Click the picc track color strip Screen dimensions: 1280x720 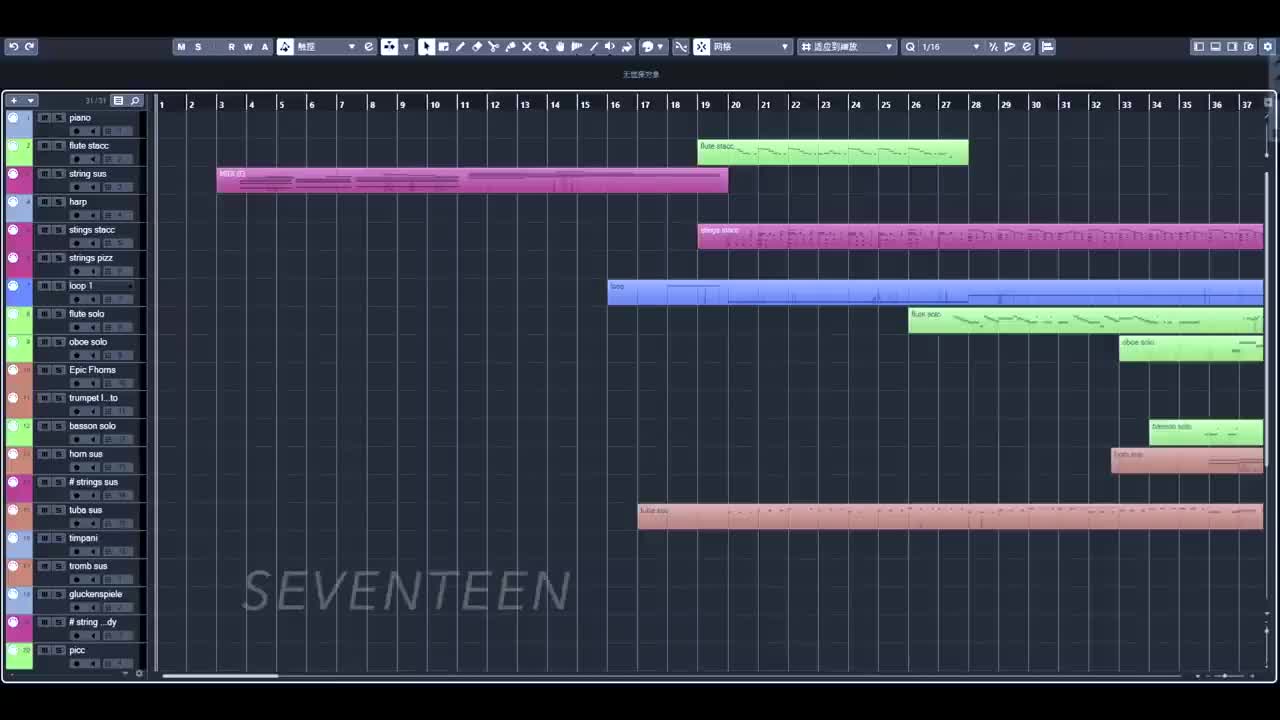pos(19,656)
